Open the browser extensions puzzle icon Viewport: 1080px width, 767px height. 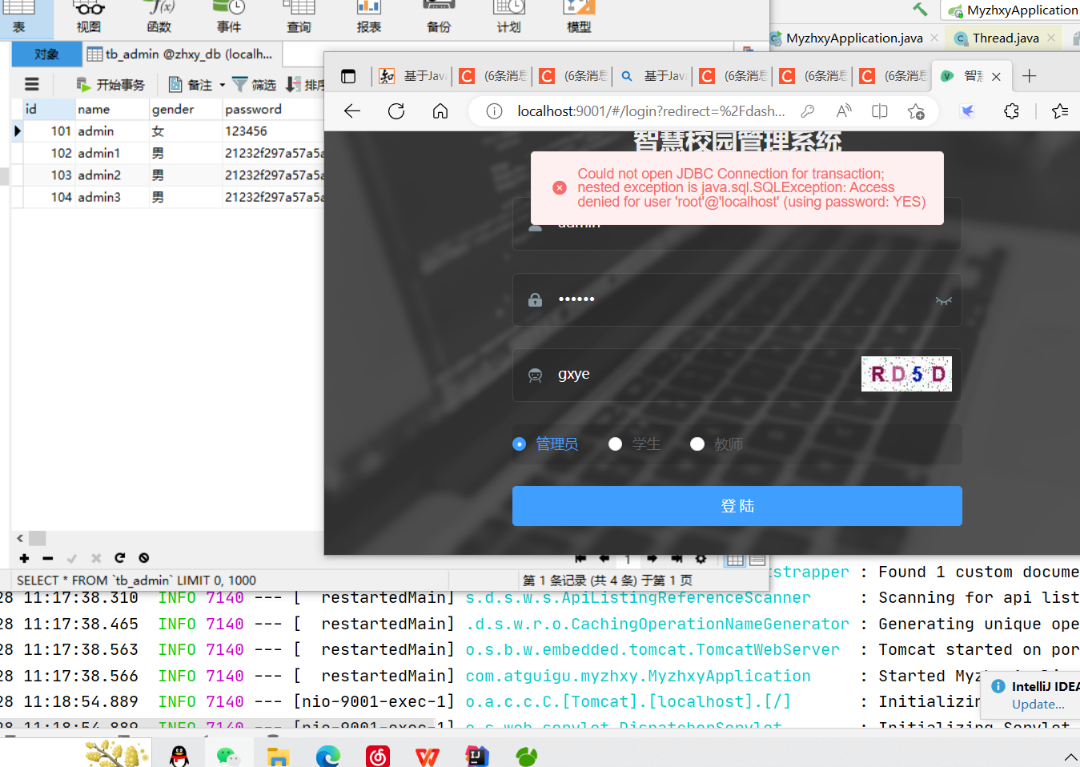click(x=1011, y=111)
